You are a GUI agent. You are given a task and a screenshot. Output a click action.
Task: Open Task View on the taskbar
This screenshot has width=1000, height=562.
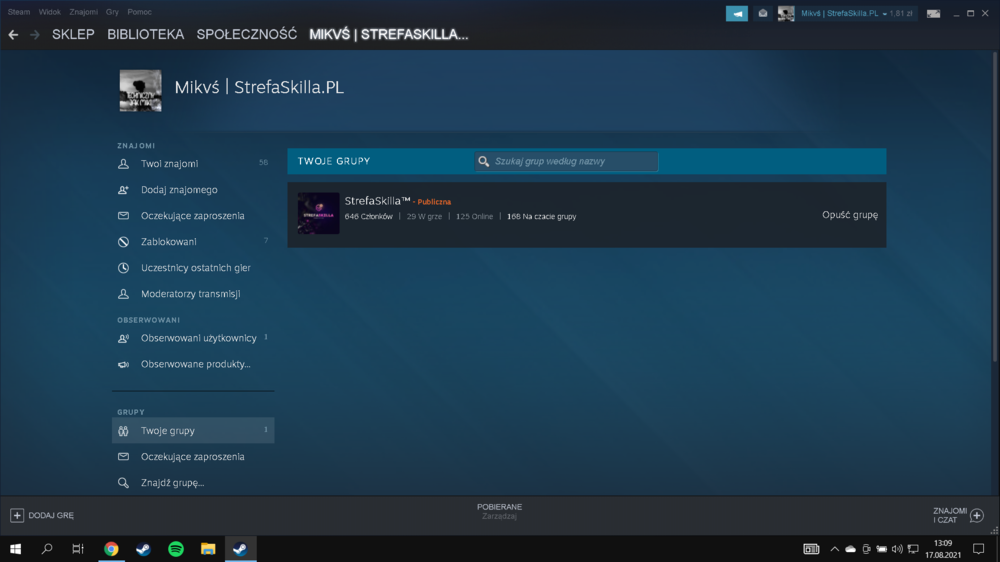(78, 549)
